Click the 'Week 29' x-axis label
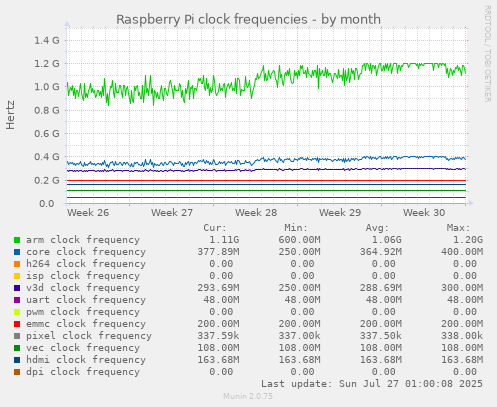497x407 pixels. pyautogui.click(x=340, y=213)
